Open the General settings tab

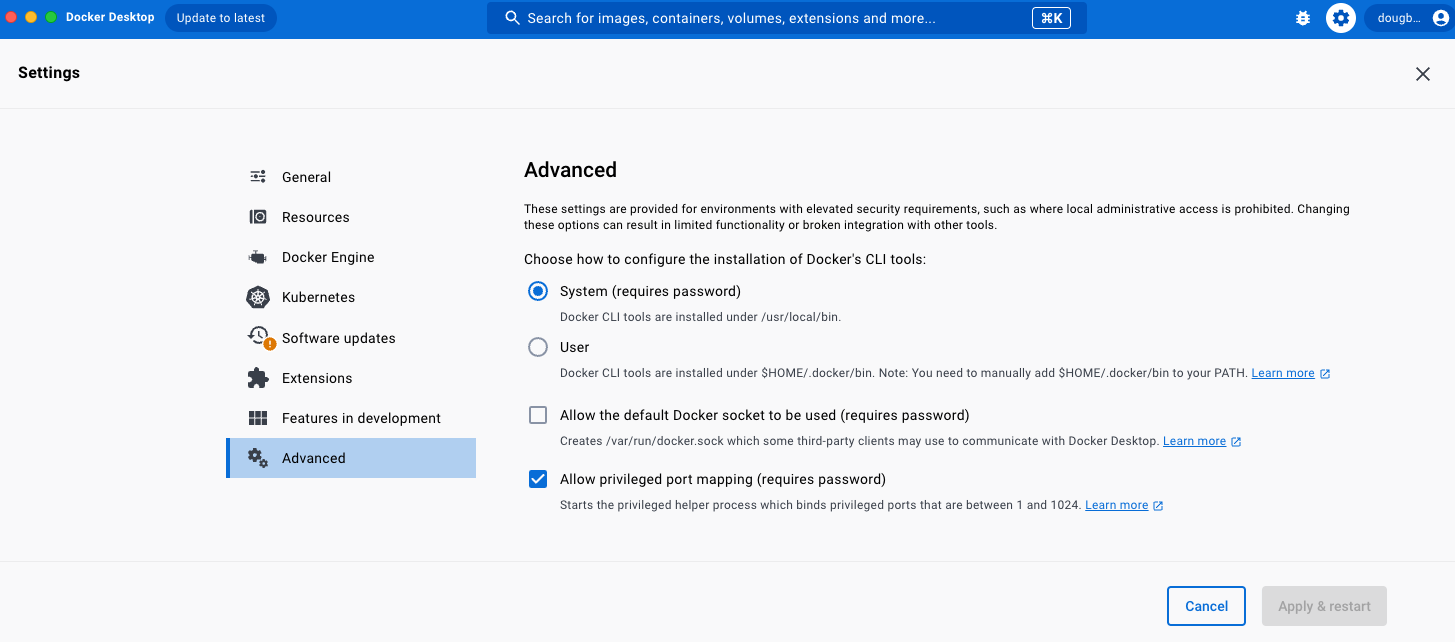(351, 177)
